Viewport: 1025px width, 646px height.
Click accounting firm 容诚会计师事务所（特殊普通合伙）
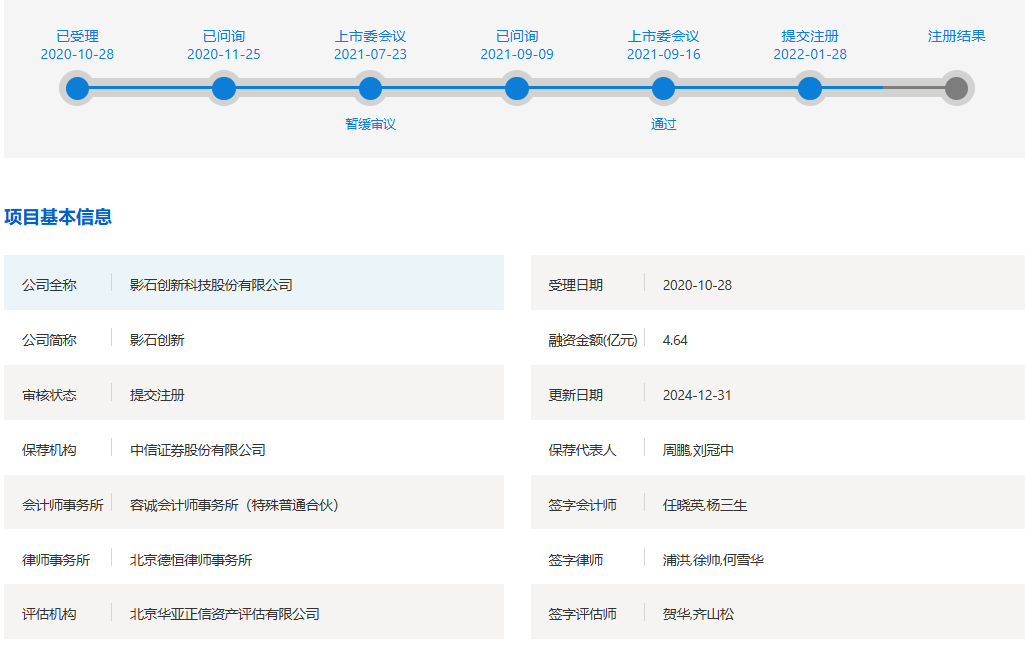point(234,505)
